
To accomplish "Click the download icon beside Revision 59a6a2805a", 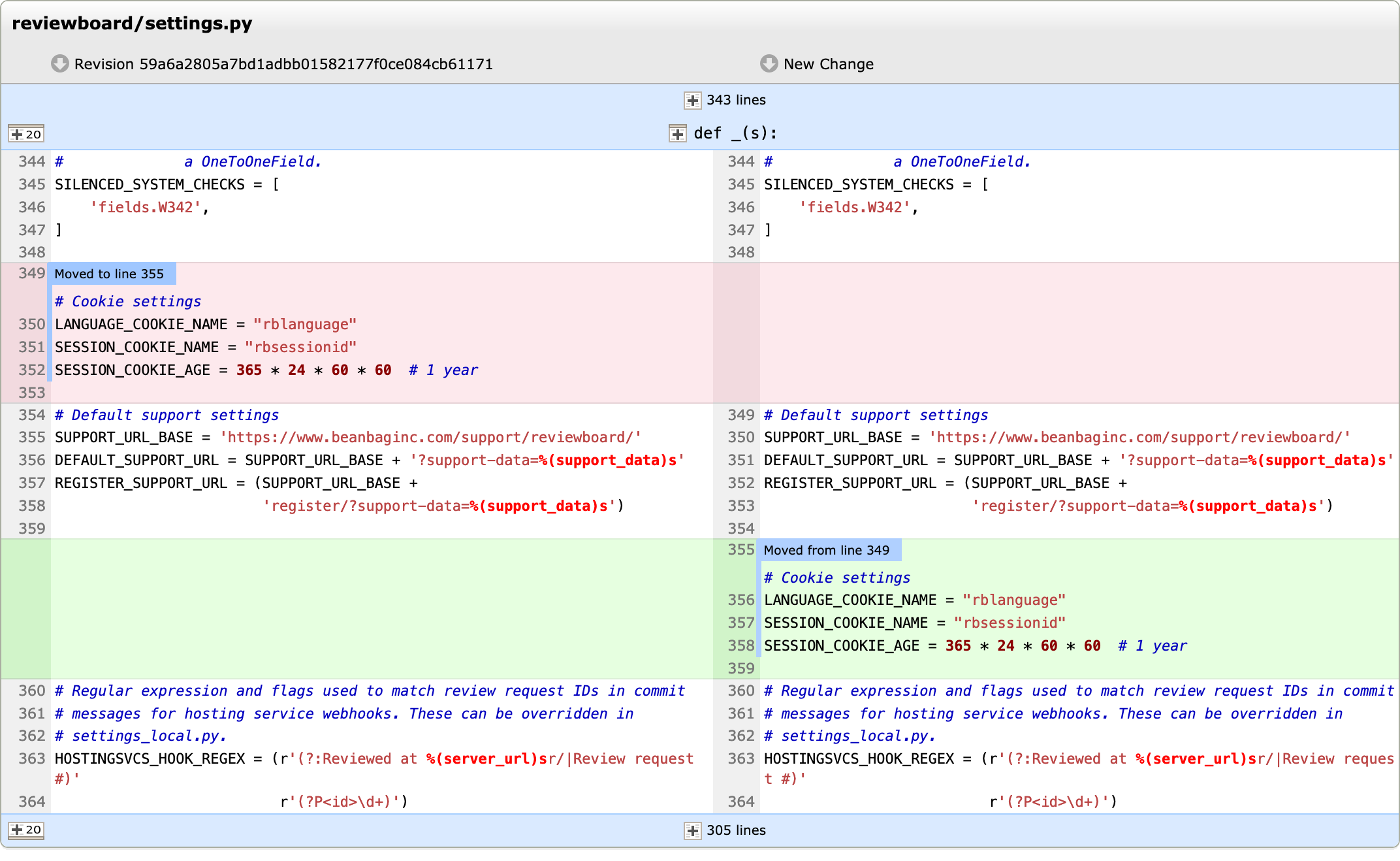I will tap(60, 64).
